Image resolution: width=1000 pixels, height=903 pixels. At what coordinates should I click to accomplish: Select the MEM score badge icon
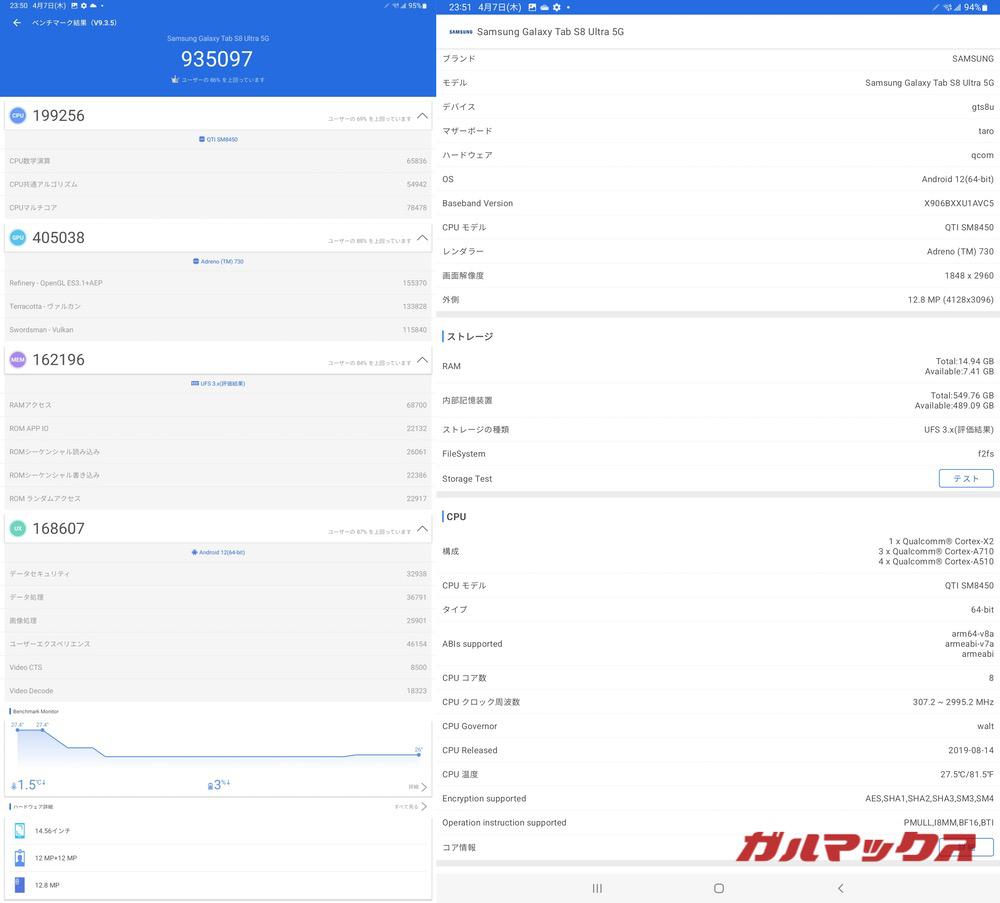16,359
